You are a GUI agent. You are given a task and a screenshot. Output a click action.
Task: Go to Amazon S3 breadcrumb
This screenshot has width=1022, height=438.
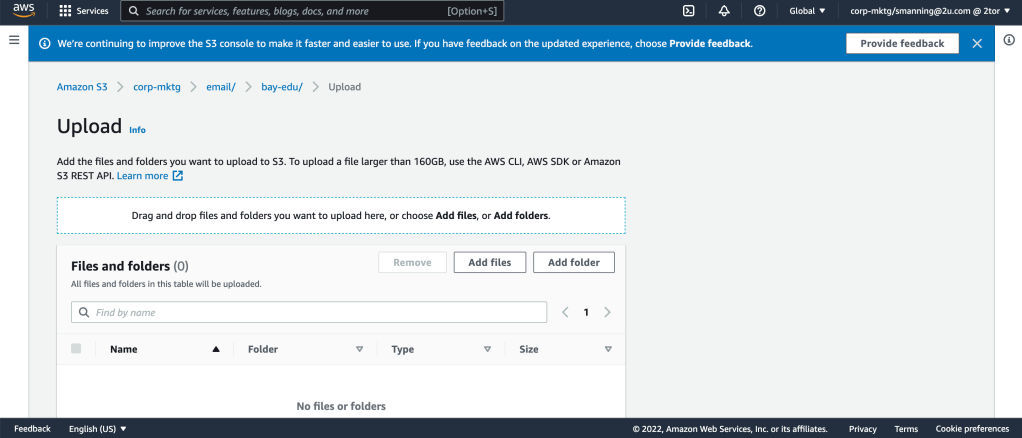coord(82,87)
